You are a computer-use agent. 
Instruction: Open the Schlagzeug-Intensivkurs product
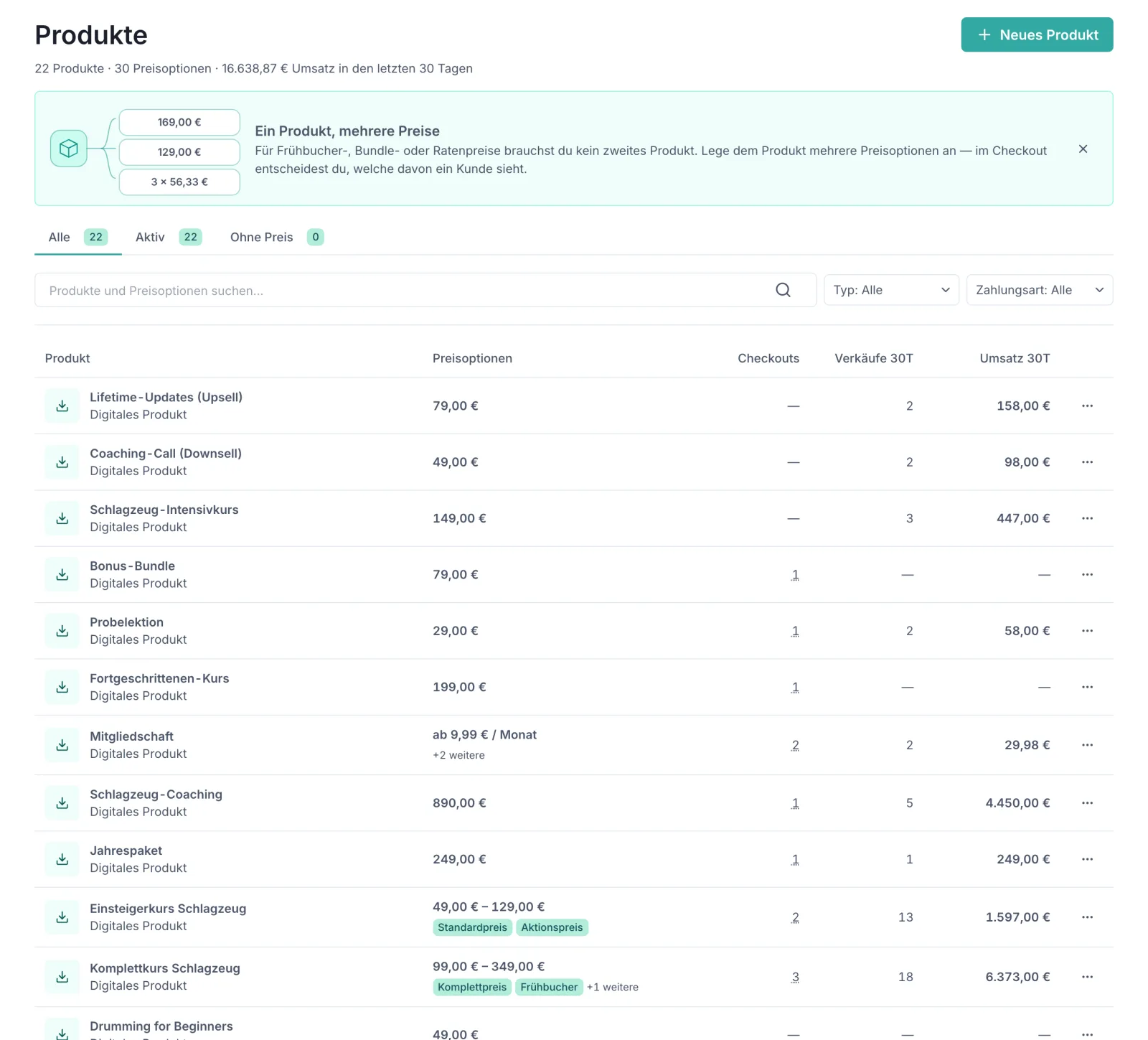click(x=164, y=510)
